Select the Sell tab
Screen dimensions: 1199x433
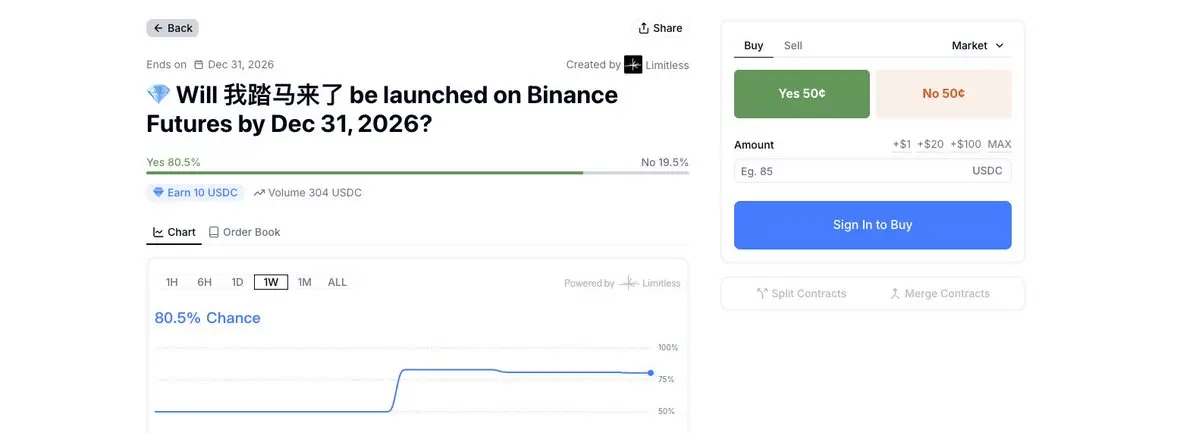click(793, 46)
